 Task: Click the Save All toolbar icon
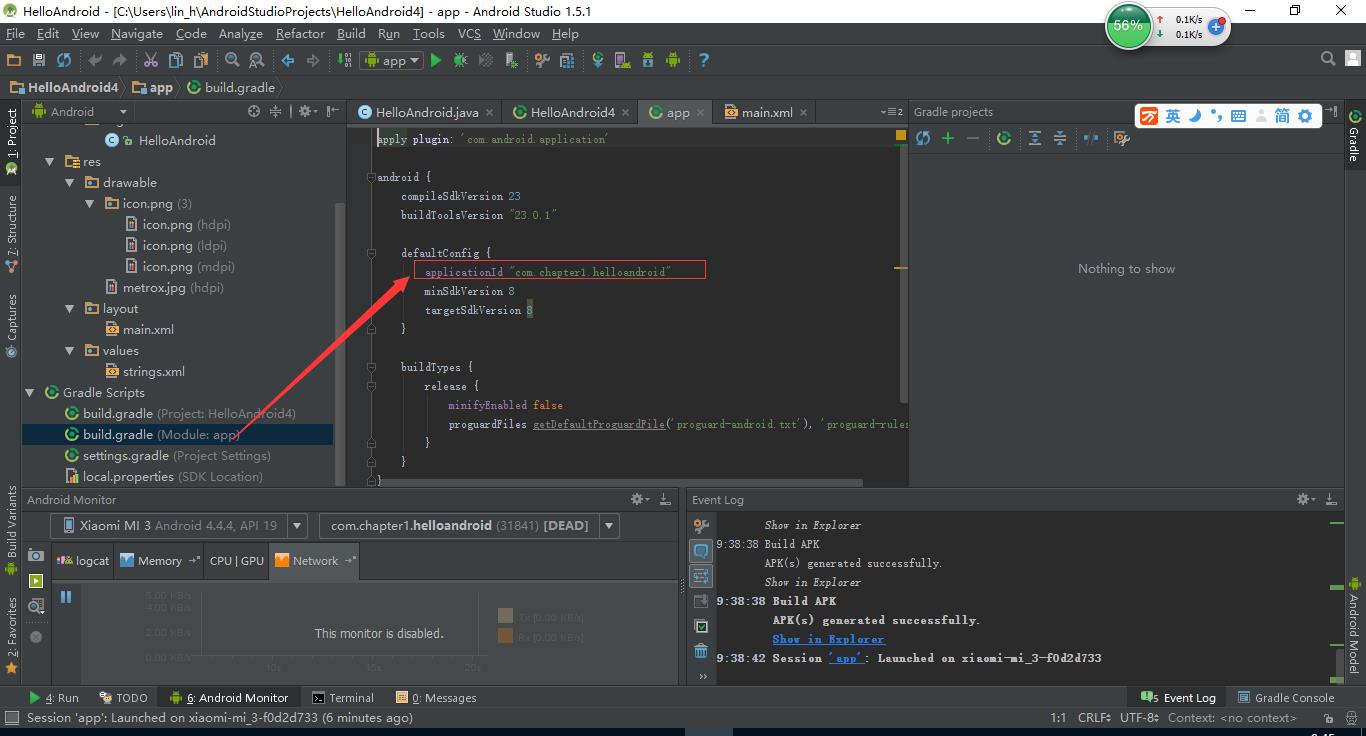(x=39, y=60)
